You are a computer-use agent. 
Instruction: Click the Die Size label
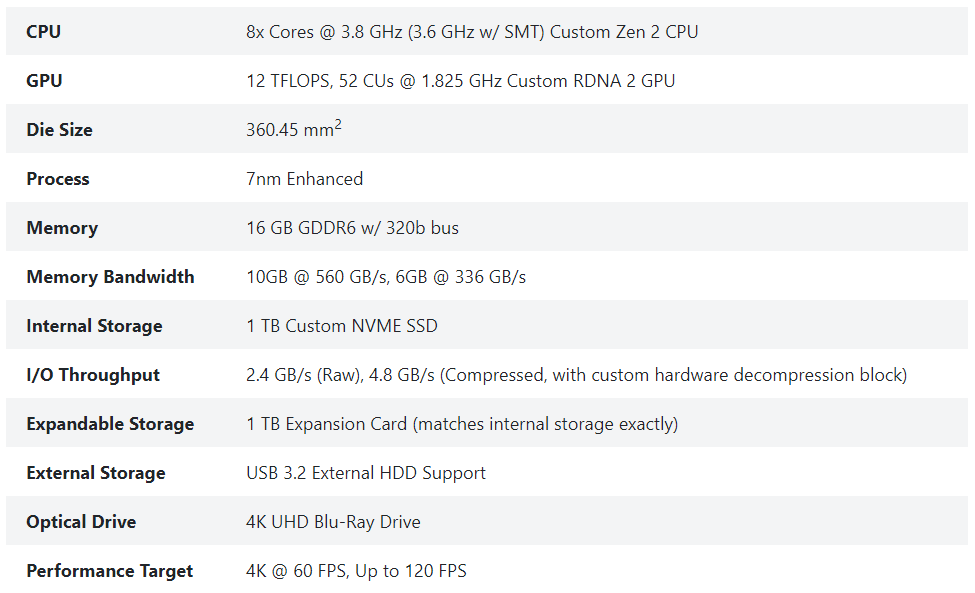(x=59, y=130)
